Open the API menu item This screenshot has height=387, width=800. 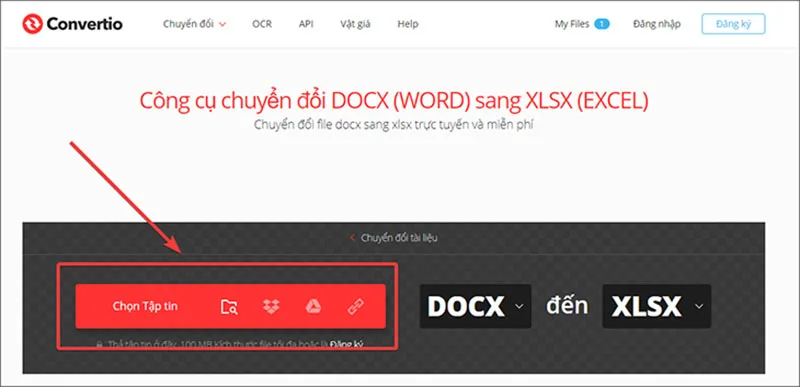click(306, 24)
